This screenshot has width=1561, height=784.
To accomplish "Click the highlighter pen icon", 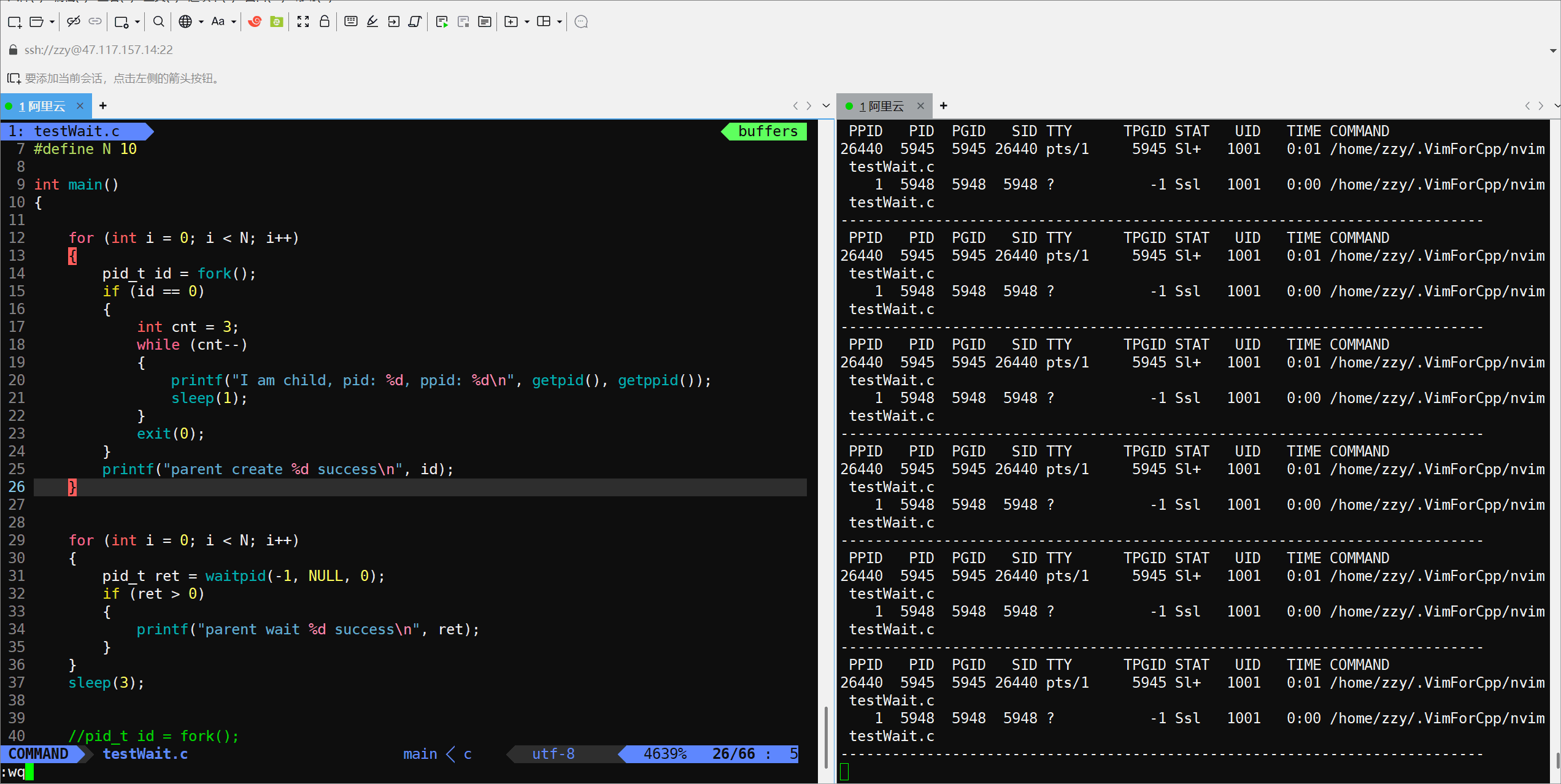I will (x=372, y=22).
